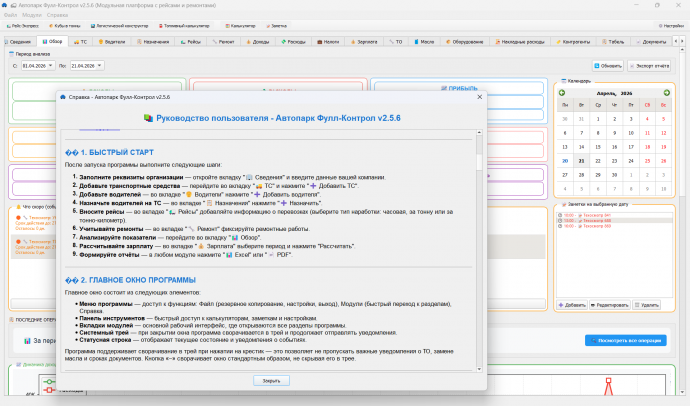Select April 21 in the calendar
Viewport: 690px width, 406px height.
tap(581, 161)
